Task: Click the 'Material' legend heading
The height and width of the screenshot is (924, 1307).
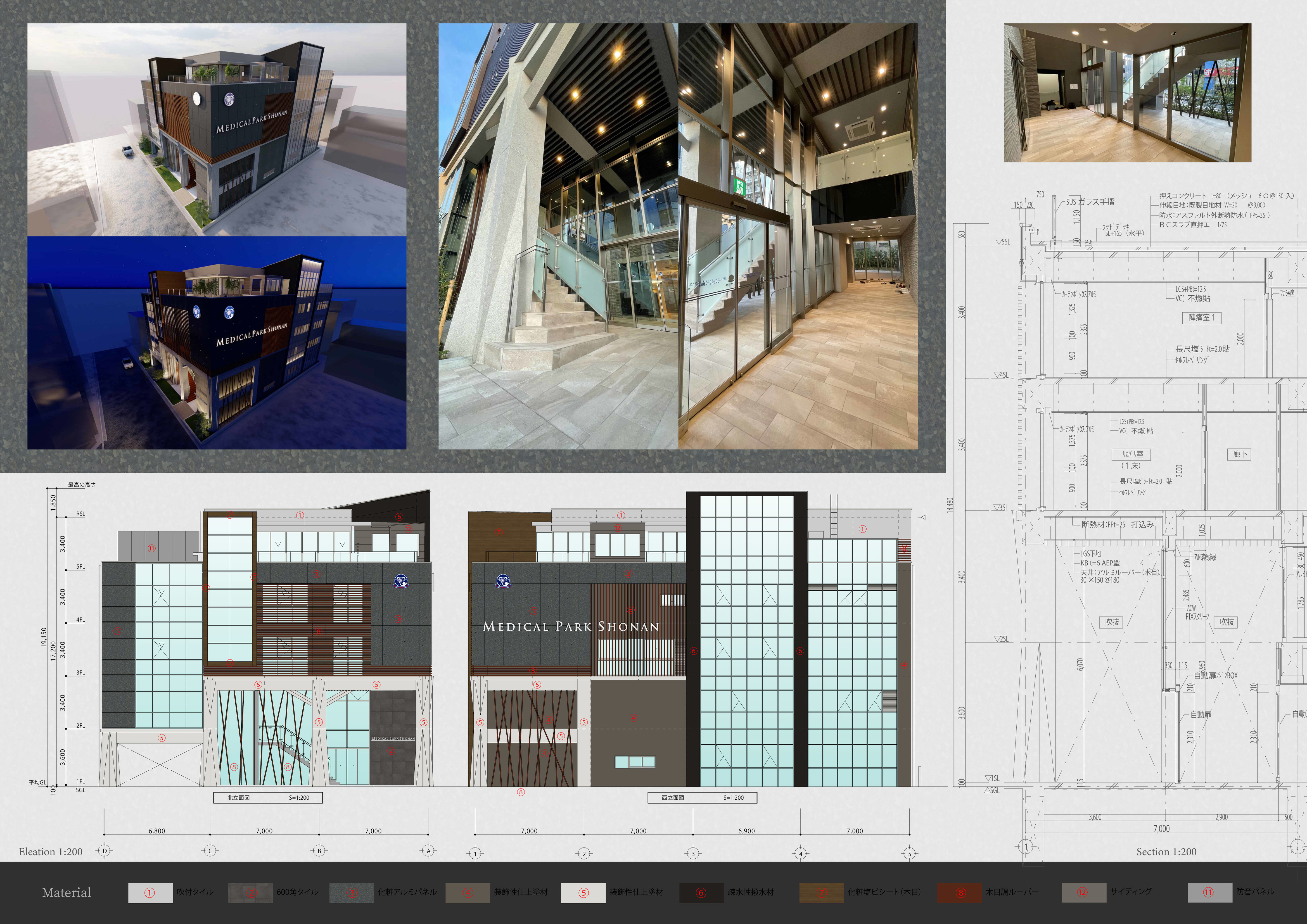Action: pos(67,893)
